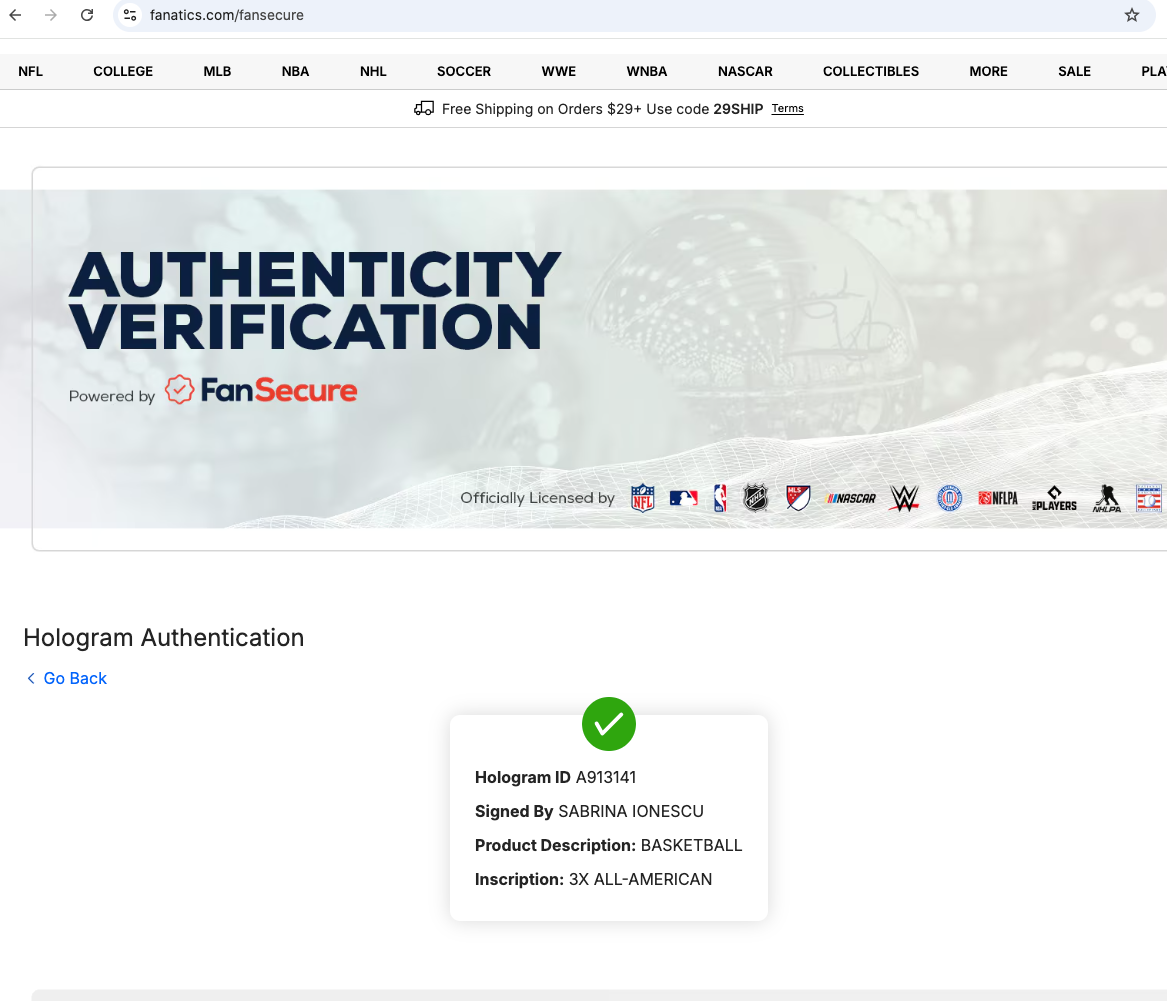1167x1001 pixels.
Task: Click the FanSecure logo
Action: point(260,390)
